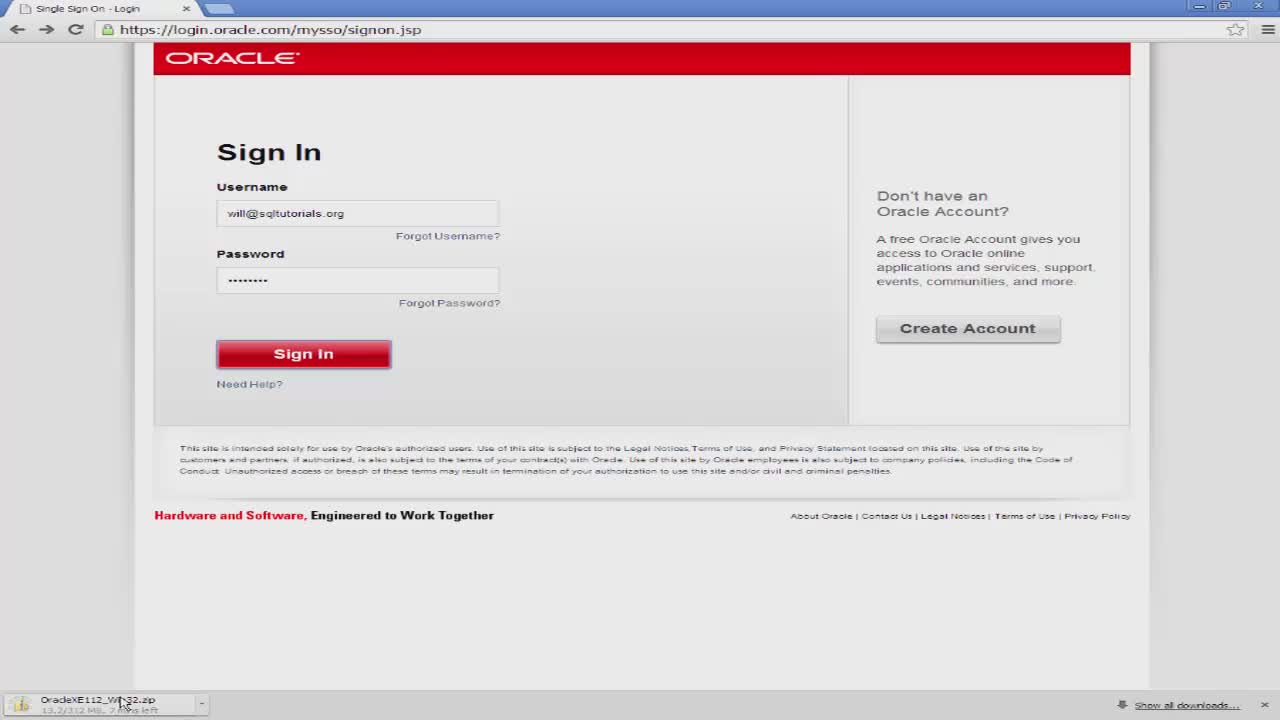Click the Hardware and Software slogan

point(324,515)
